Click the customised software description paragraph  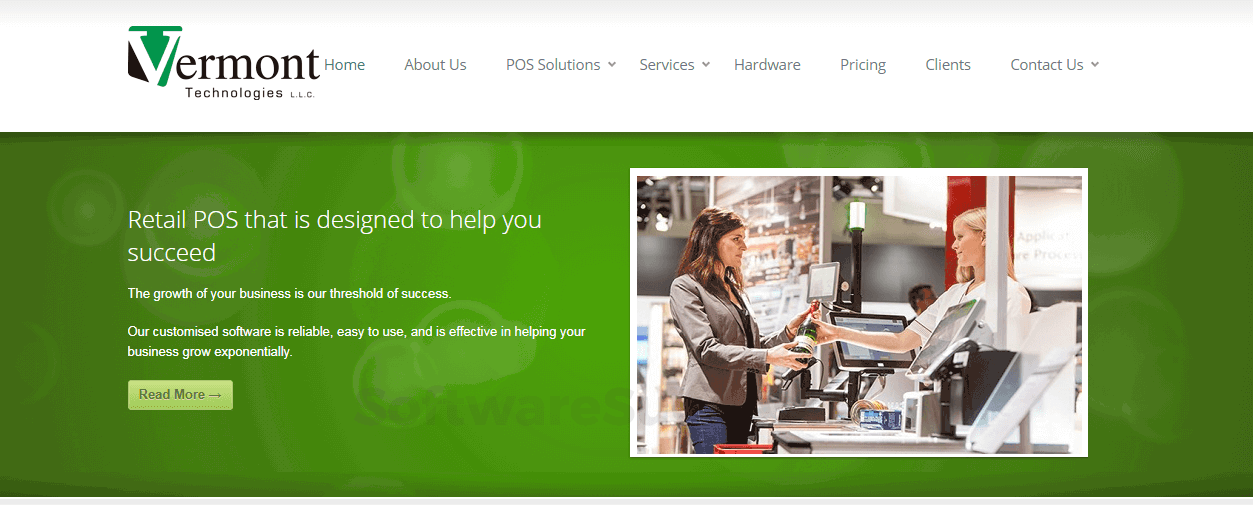click(x=357, y=341)
